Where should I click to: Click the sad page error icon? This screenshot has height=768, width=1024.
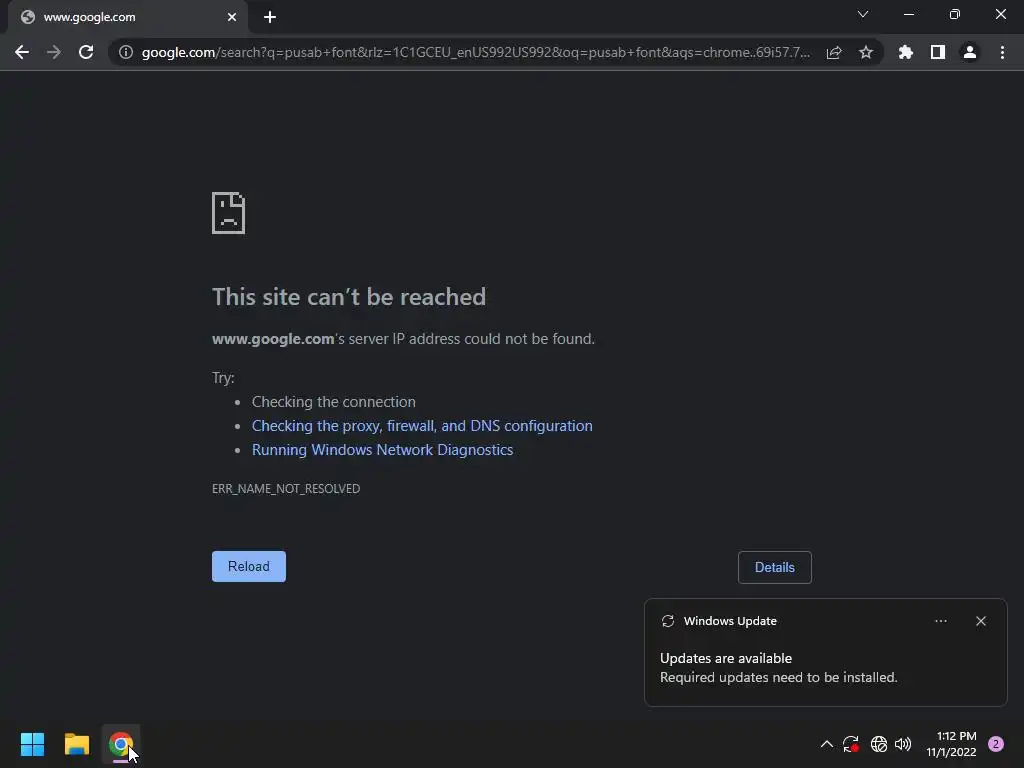tap(229, 213)
